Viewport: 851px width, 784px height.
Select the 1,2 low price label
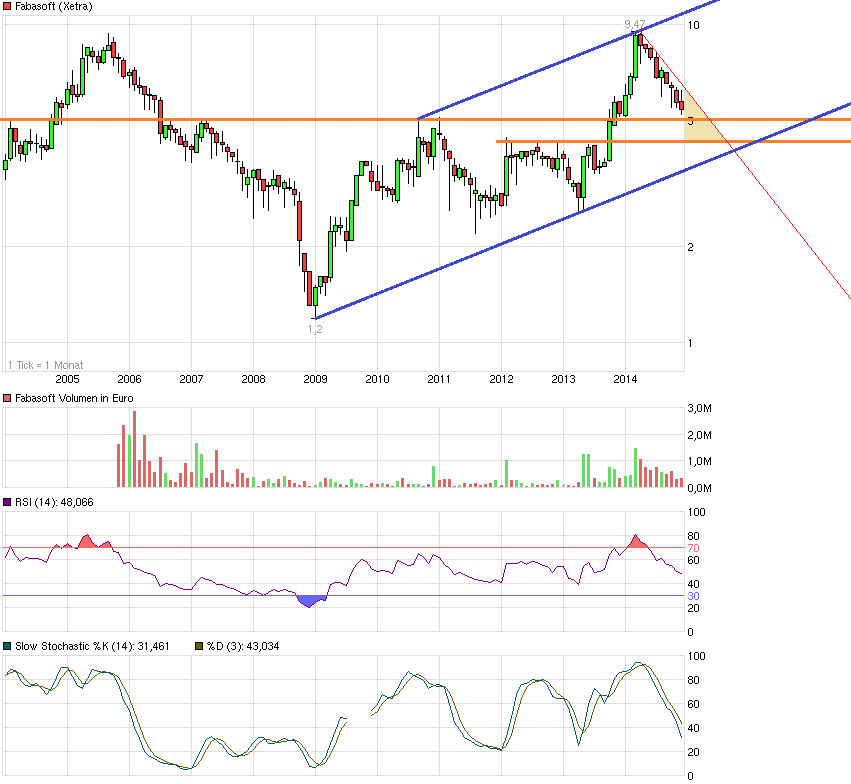click(x=314, y=327)
